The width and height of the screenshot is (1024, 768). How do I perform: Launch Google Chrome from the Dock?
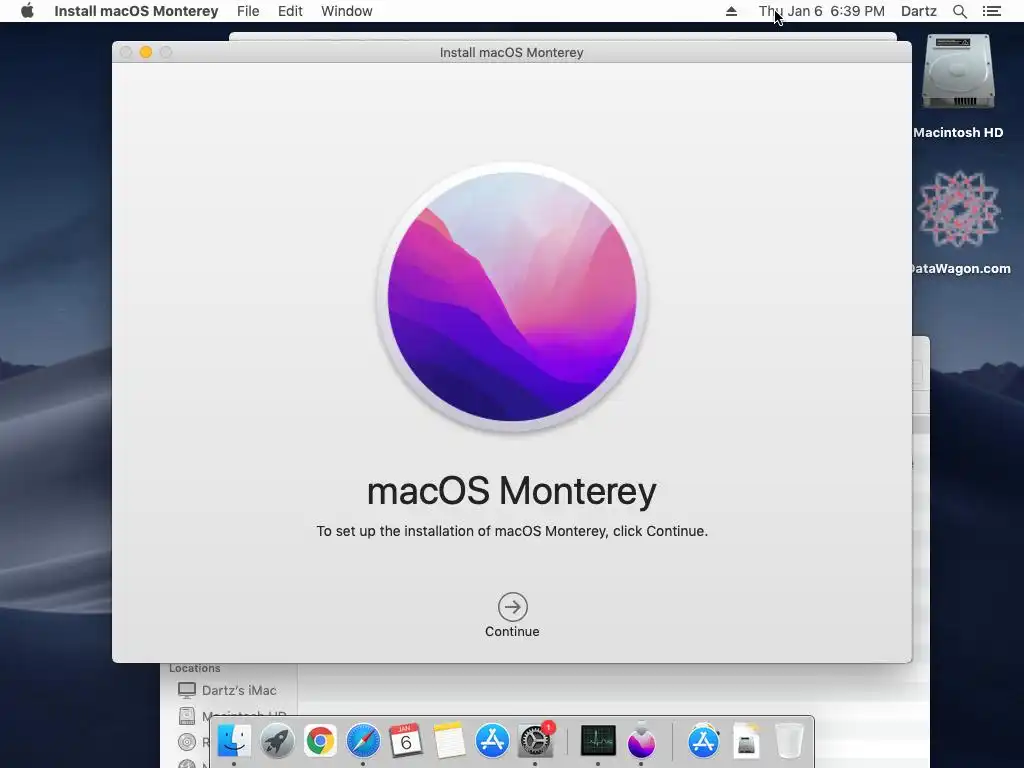[x=320, y=741]
